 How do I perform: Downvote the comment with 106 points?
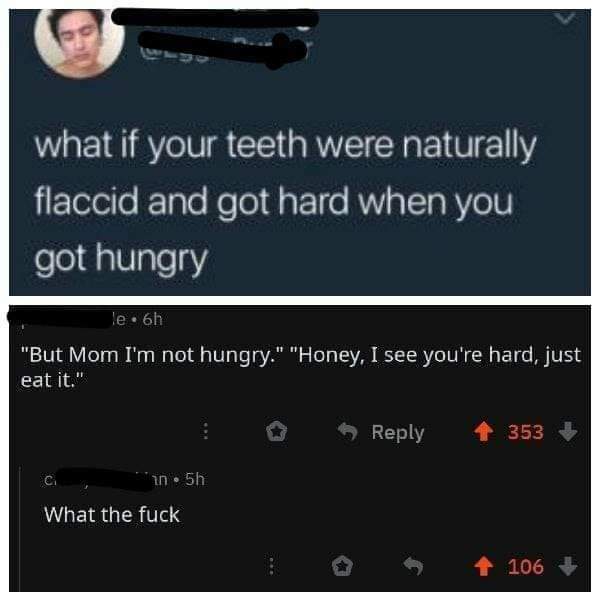(568, 566)
